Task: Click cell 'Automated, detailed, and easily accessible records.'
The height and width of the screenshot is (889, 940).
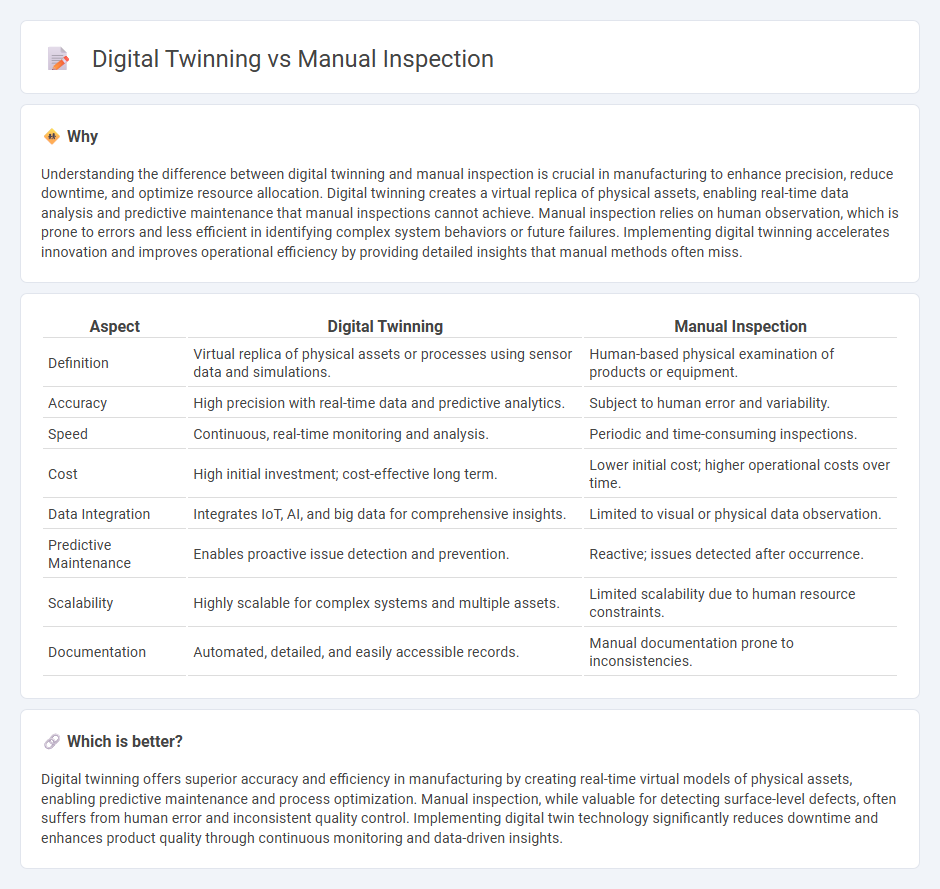Action: (x=385, y=652)
